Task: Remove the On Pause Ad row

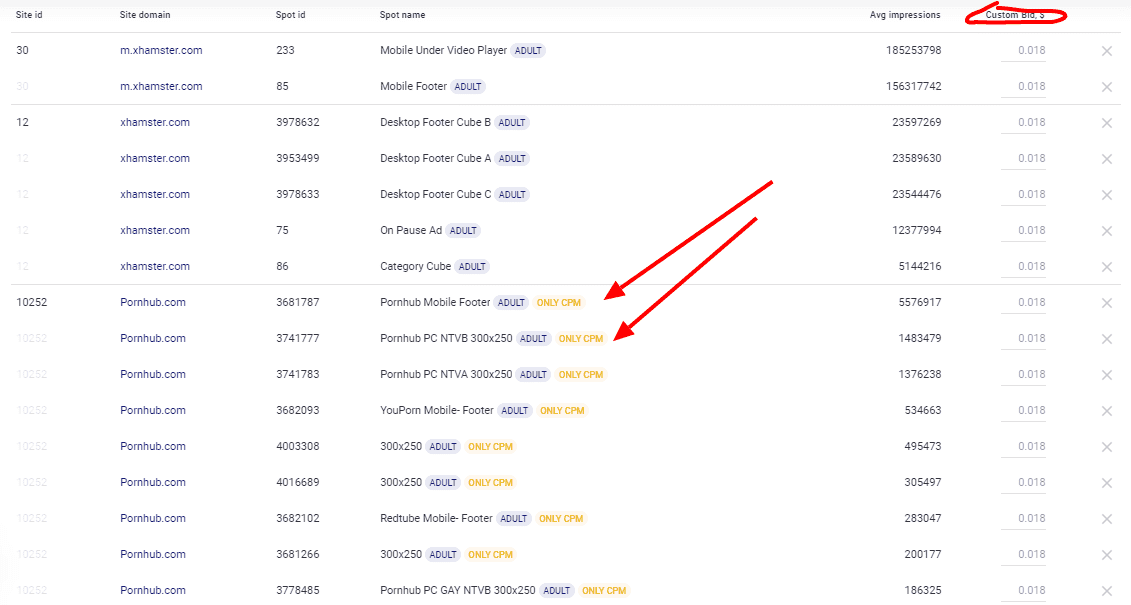Action: tap(1106, 231)
